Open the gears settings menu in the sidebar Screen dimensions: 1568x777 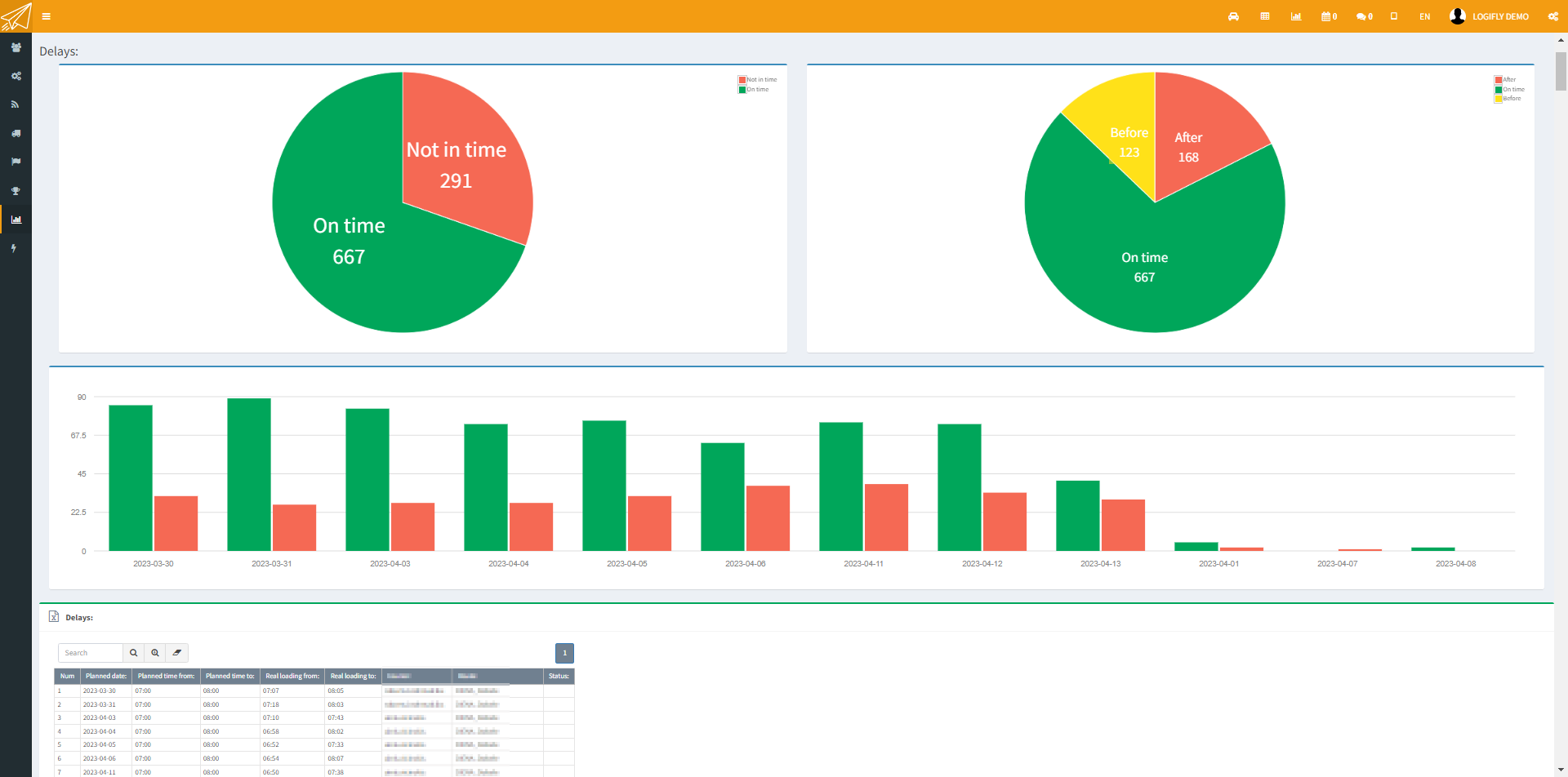(16, 76)
